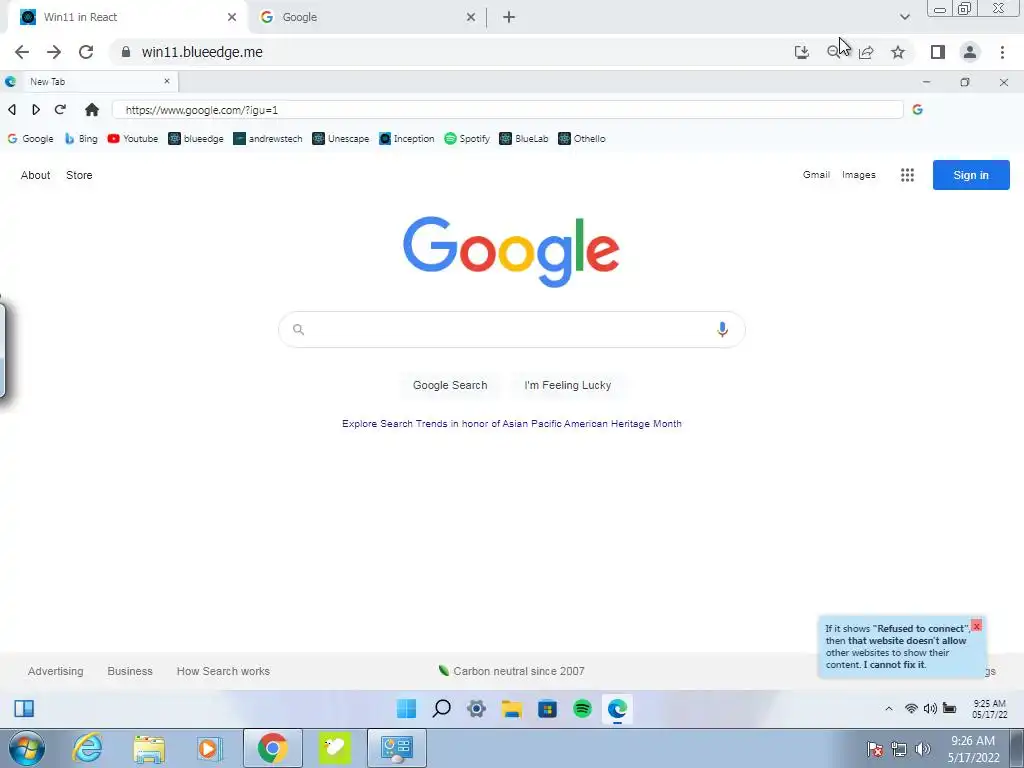Bookmark this page with the star icon
The width and height of the screenshot is (1024, 768).
pyautogui.click(x=898, y=52)
